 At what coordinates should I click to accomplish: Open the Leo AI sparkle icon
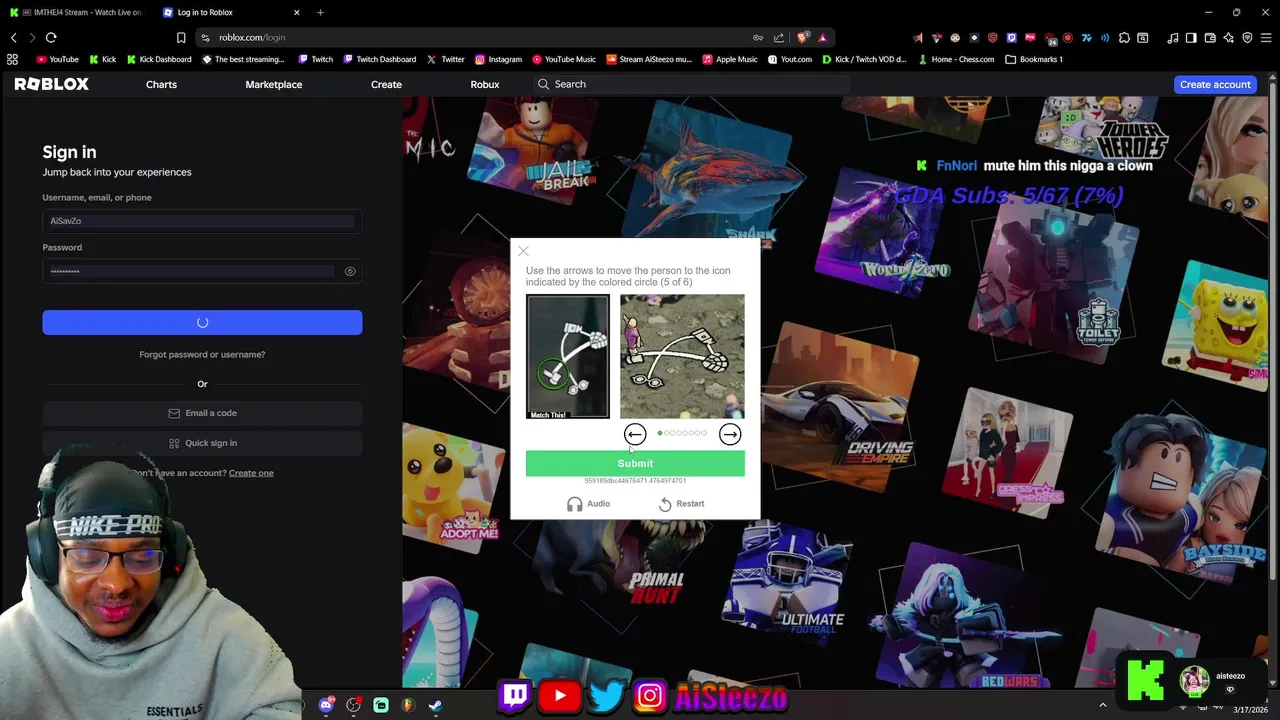(x=1228, y=38)
